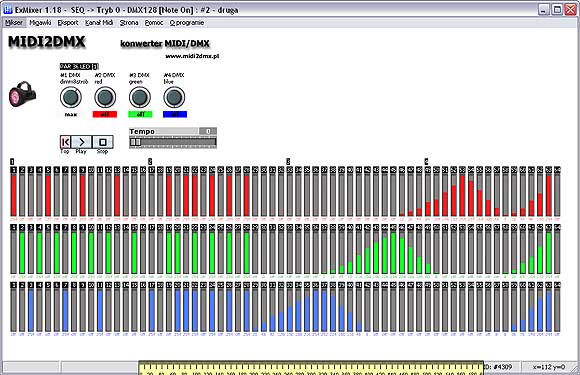This screenshot has width=580, height=375.
Task: Click the PAR 36 LED fixture name label
Action: pos(79,67)
